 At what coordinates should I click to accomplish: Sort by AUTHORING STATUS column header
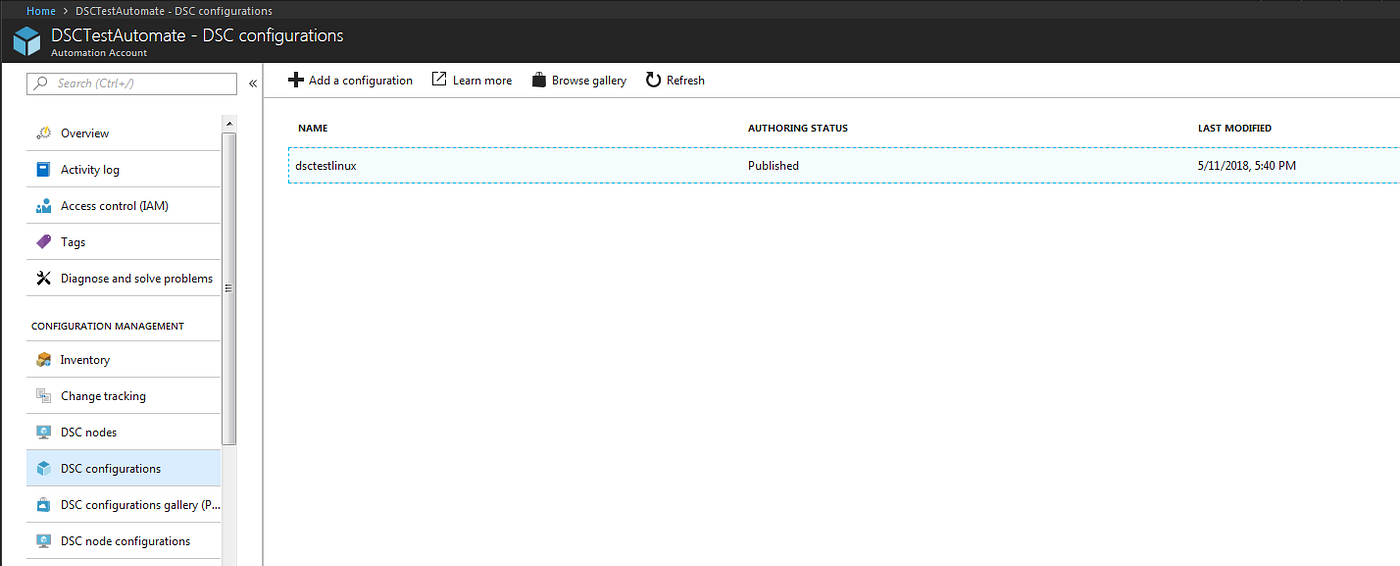(x=798, y=128)
